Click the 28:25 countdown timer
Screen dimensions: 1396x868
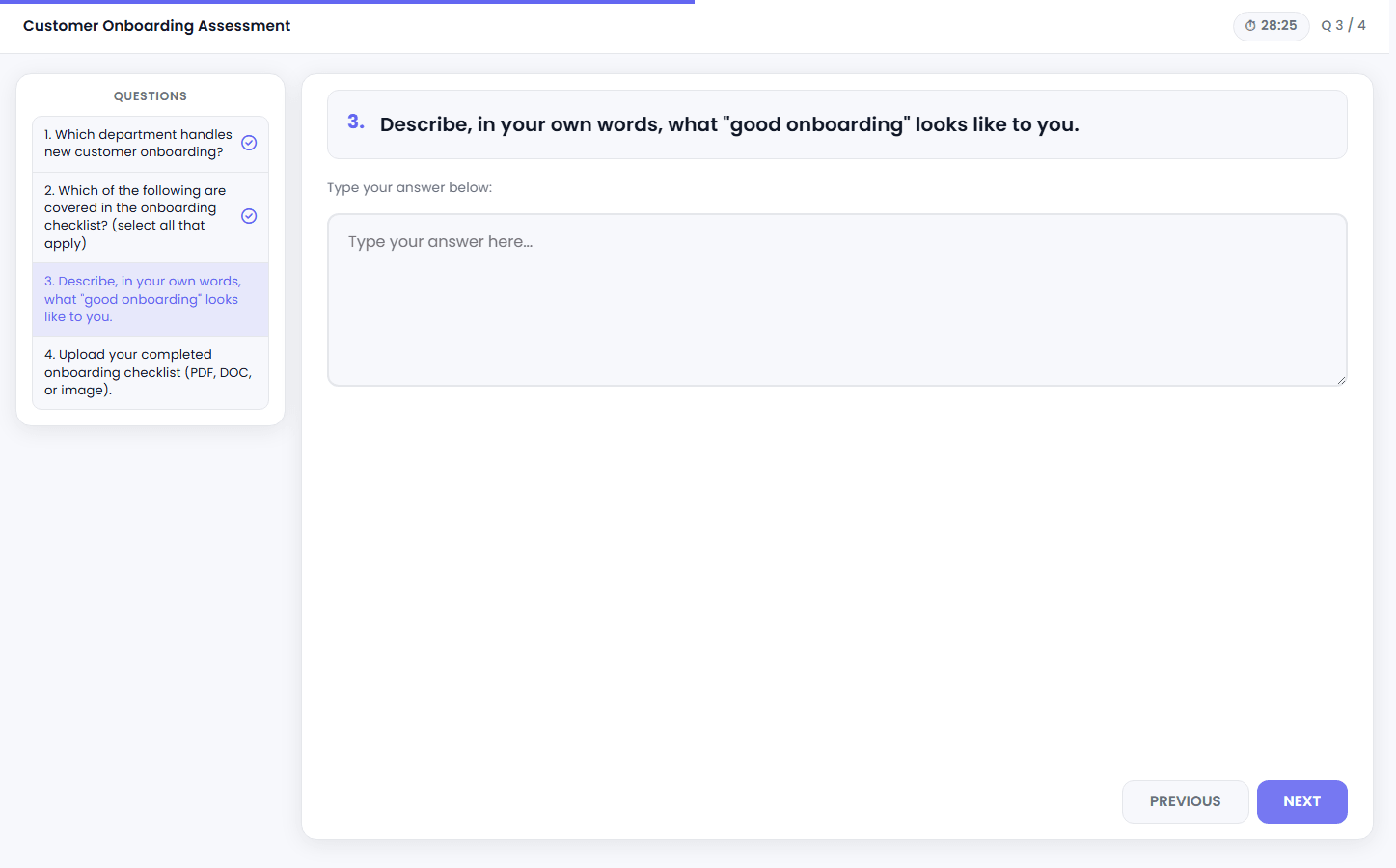pos(1271,26)
